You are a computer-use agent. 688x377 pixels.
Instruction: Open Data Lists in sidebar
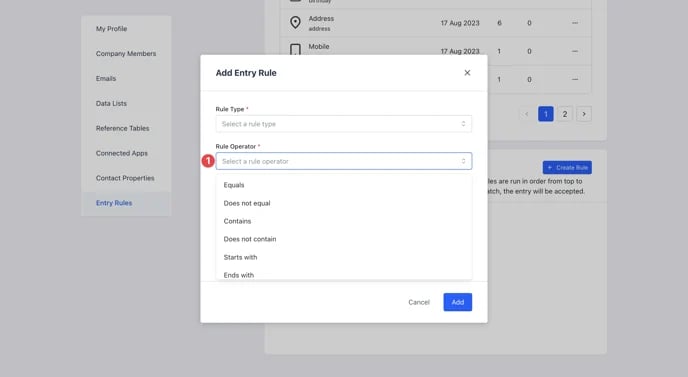(111, 104)
